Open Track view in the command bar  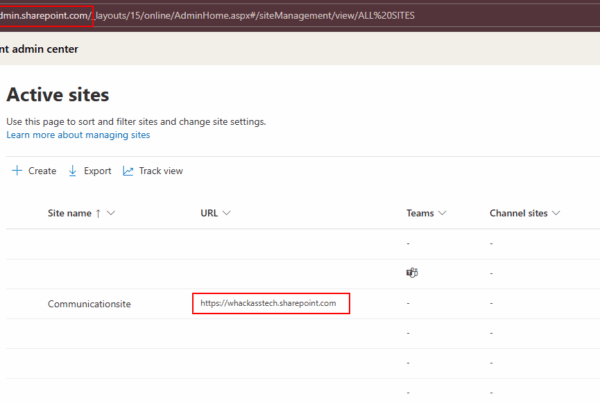[153, 171]
